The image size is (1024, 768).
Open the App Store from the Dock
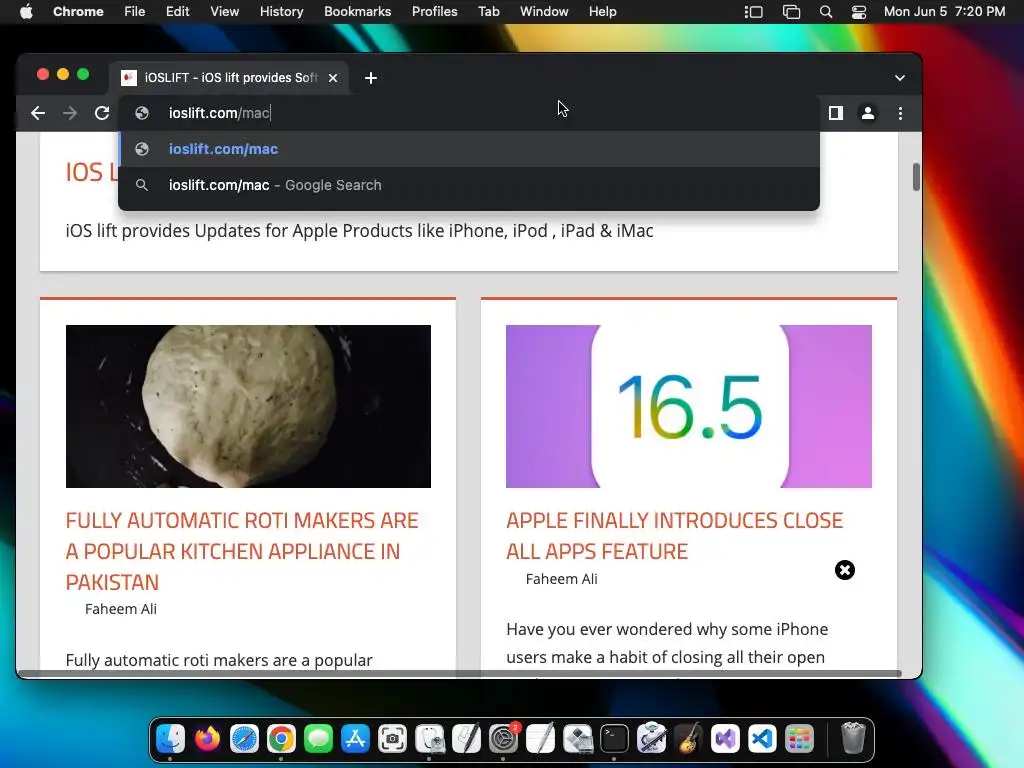pyautogui.click(x=355, y=739)
